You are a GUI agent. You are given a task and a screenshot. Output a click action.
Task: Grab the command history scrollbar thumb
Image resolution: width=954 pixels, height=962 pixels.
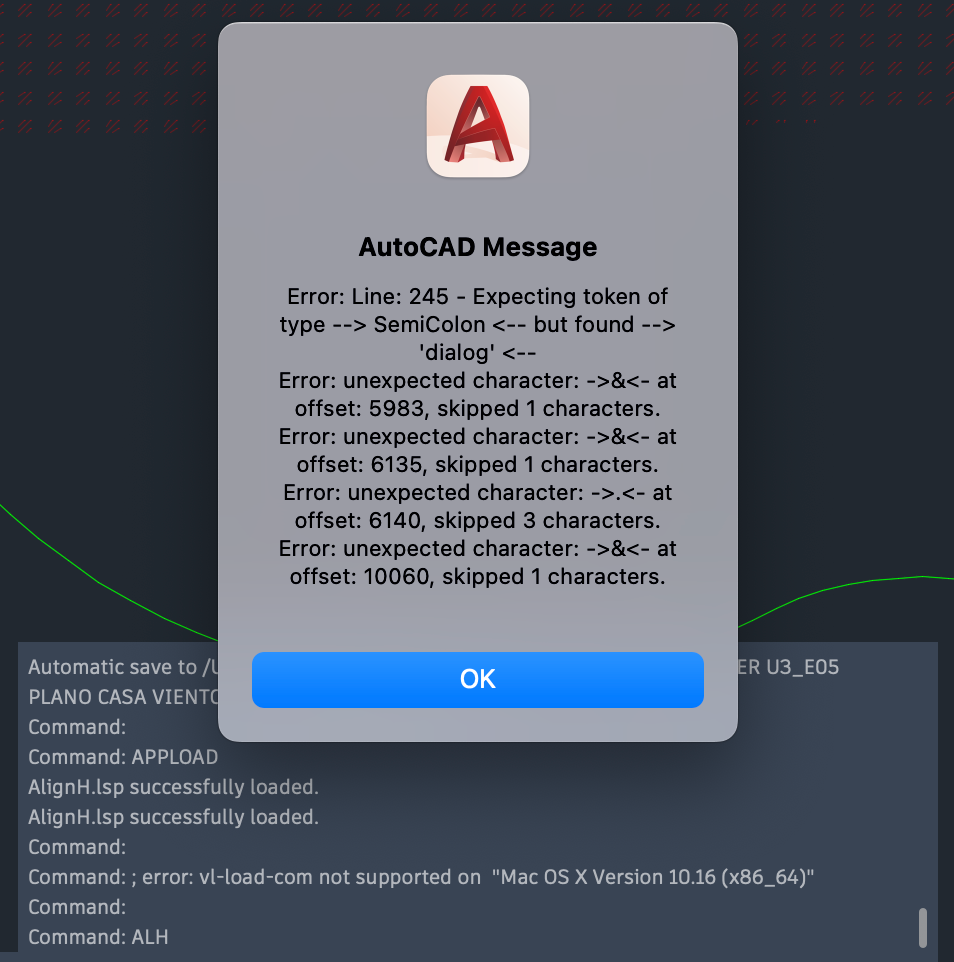[922, 928]
